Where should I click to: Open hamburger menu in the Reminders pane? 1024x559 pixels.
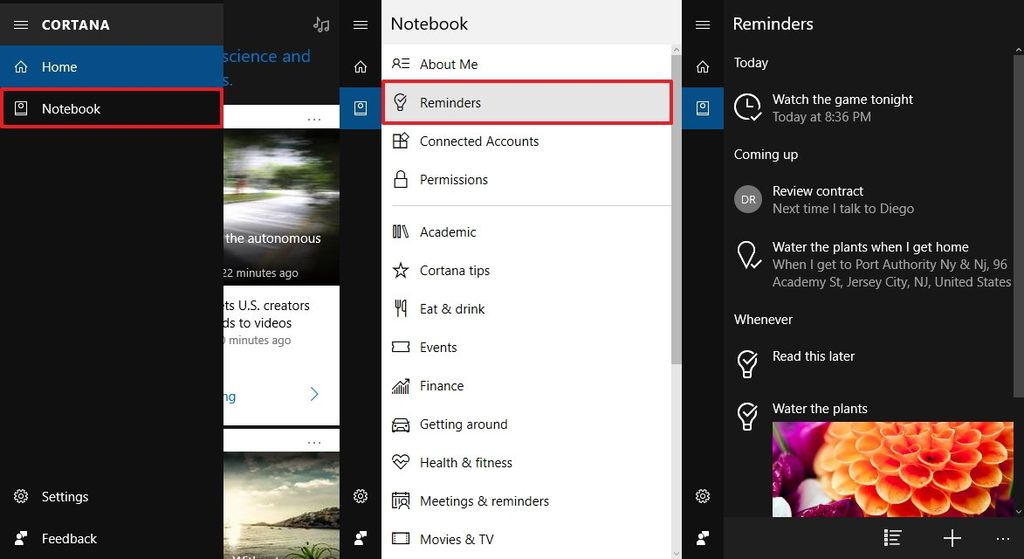click(x=703, y=25)
